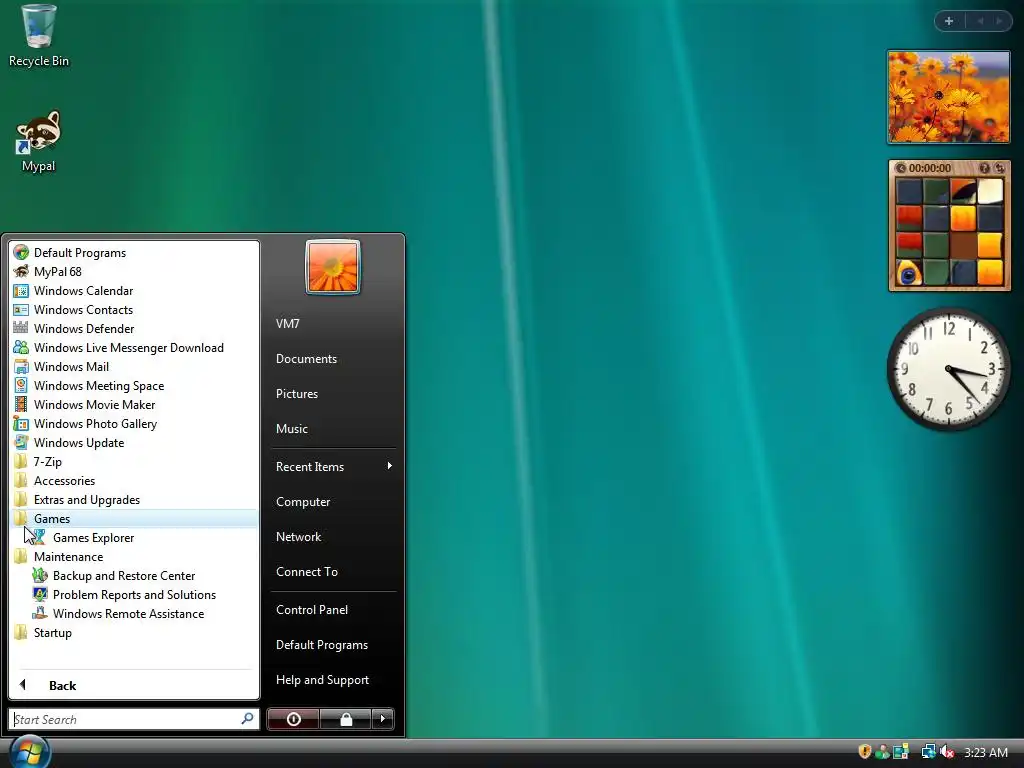
Task: Click the puzzle gadget shuffle icon
Action: 999,168
